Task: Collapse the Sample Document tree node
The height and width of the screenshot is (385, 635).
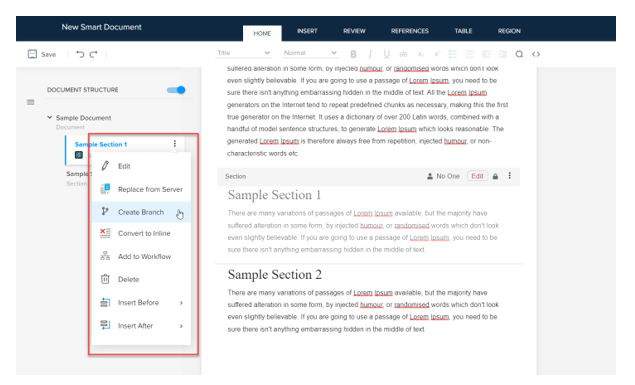Action: (x=49, y=117)
